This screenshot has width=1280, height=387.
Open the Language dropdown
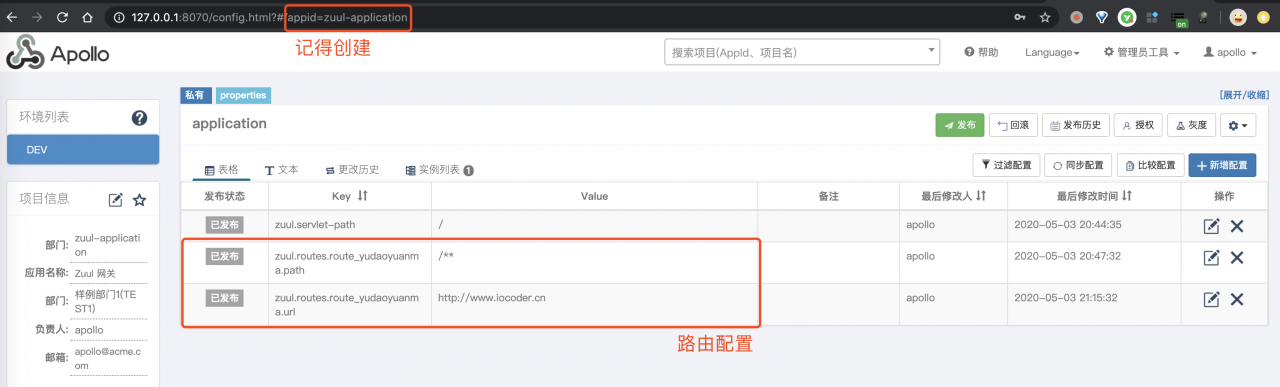coord(1052,52)
